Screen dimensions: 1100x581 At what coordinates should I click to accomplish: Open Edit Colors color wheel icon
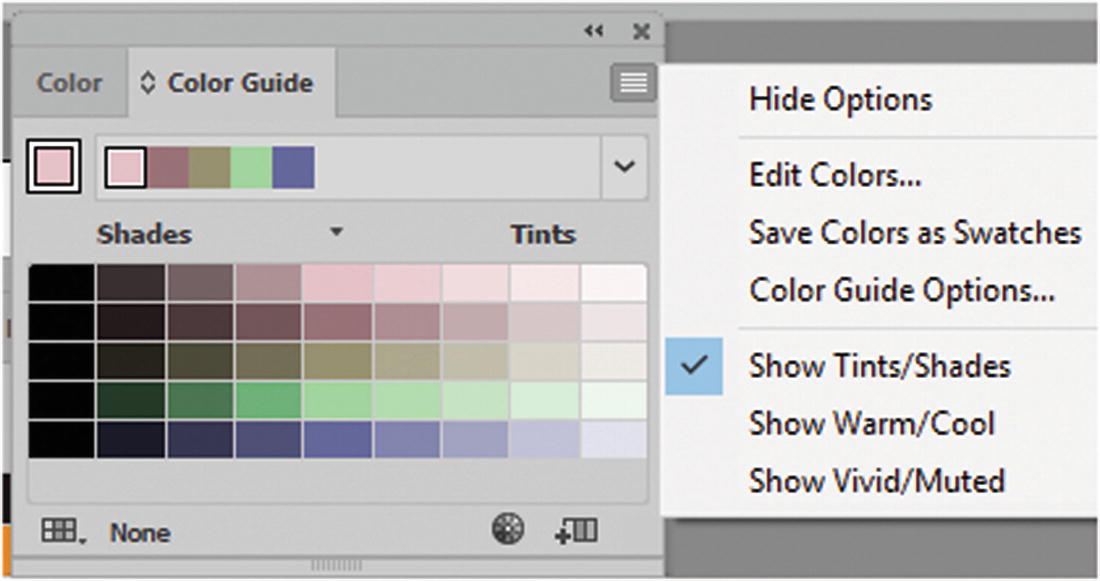[x=509, y=530]
